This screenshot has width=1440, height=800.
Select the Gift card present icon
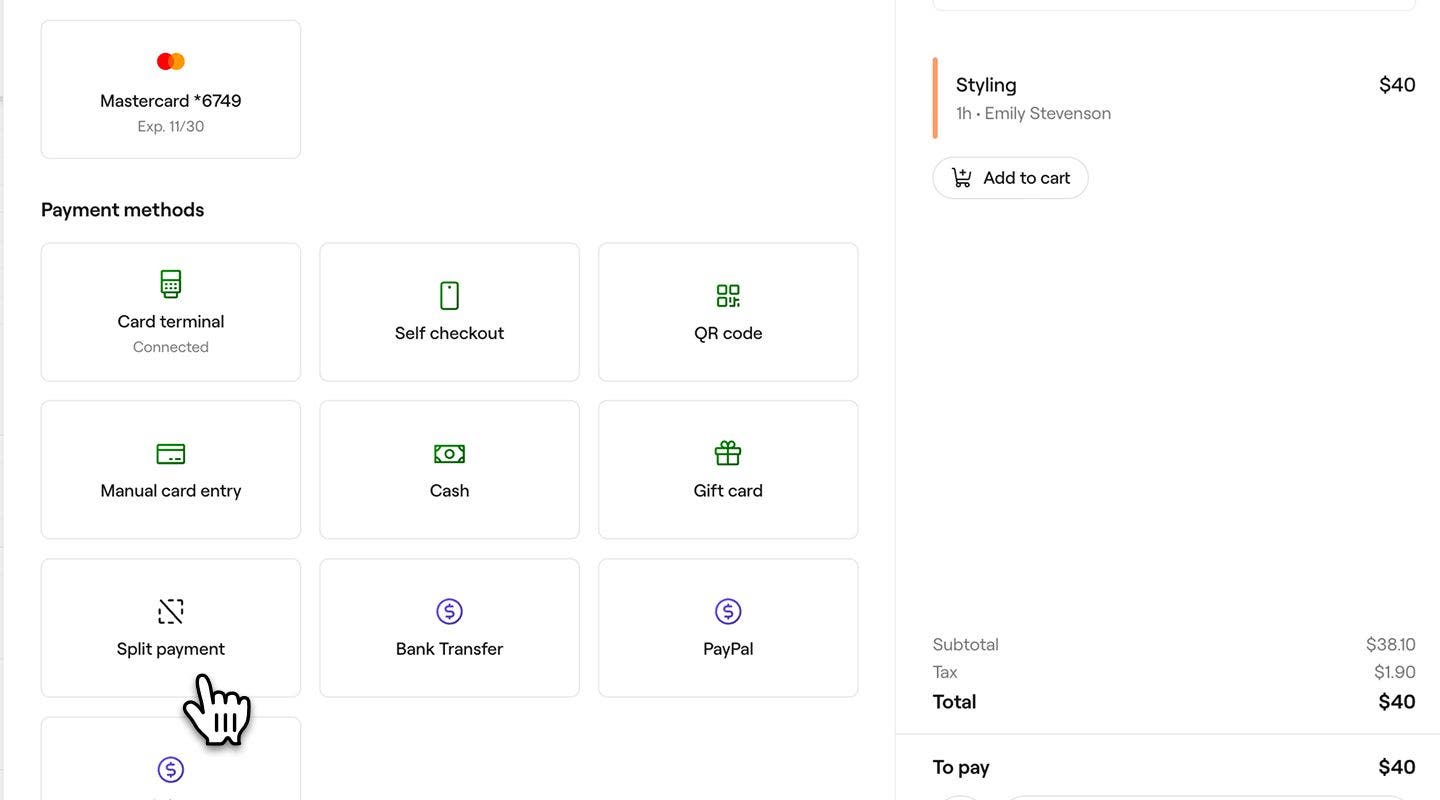(x=728, y=454)
